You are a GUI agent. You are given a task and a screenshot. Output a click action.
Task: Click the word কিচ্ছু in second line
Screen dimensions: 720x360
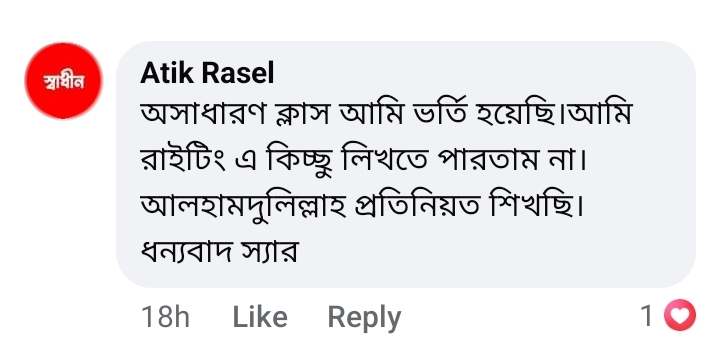pyautogui.click(x=294, y=162)
